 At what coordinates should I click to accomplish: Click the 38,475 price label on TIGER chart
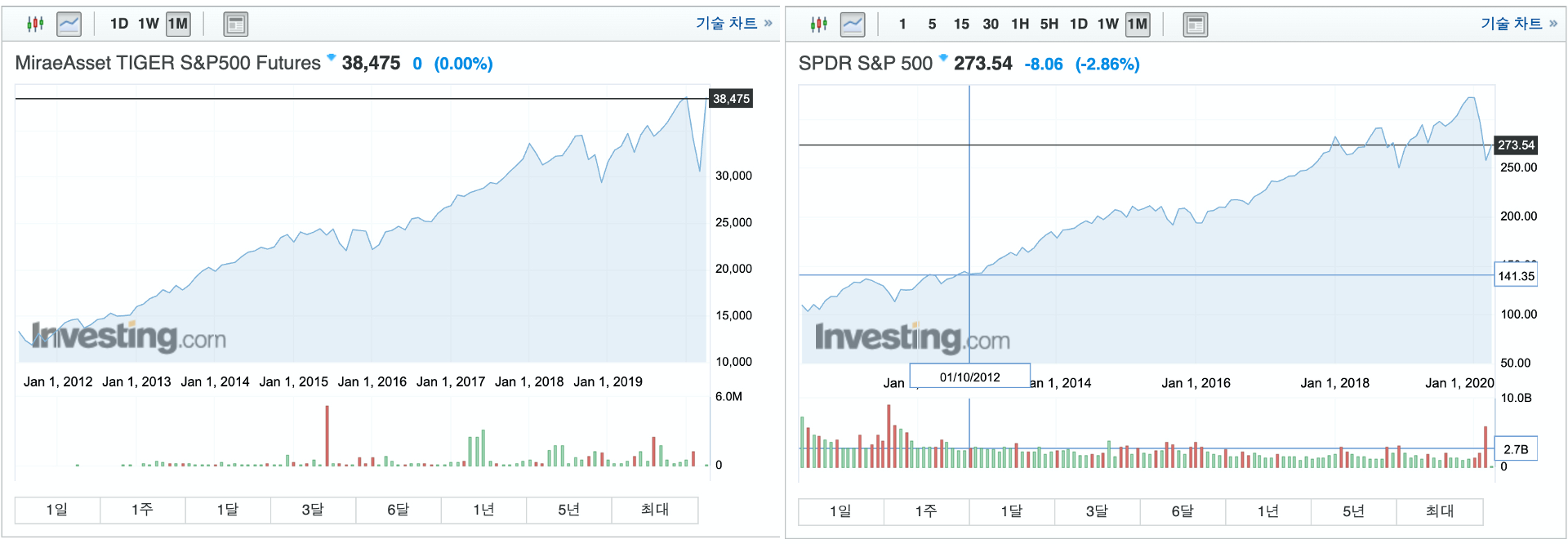point(731,99)
